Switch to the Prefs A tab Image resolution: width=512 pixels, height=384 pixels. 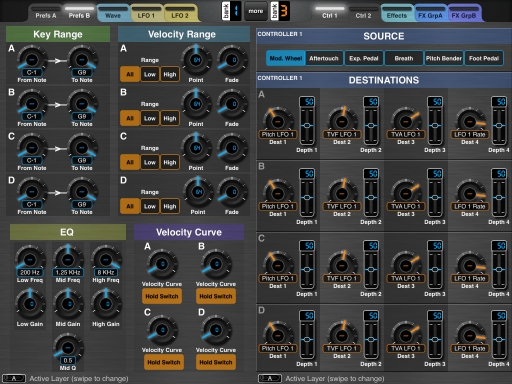46,13
